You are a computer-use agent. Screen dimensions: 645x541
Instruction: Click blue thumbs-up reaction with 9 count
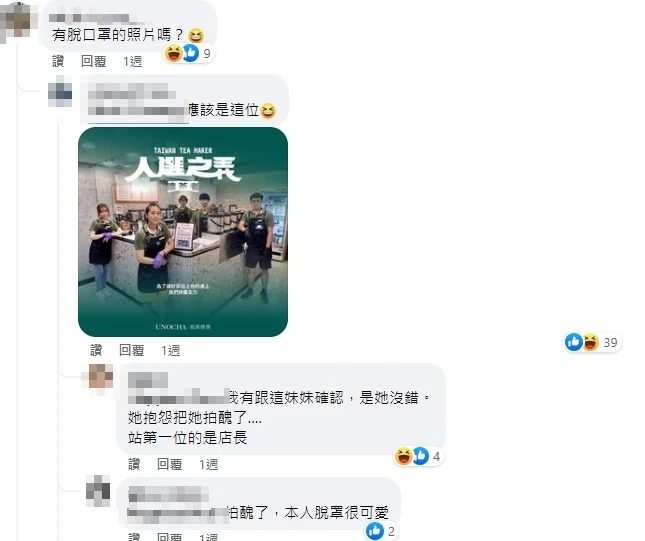click(x=190, y=53)
